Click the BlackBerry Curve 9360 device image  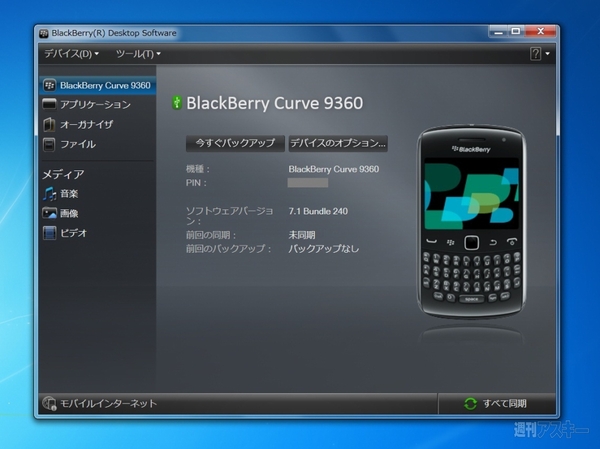click(471, 221)
